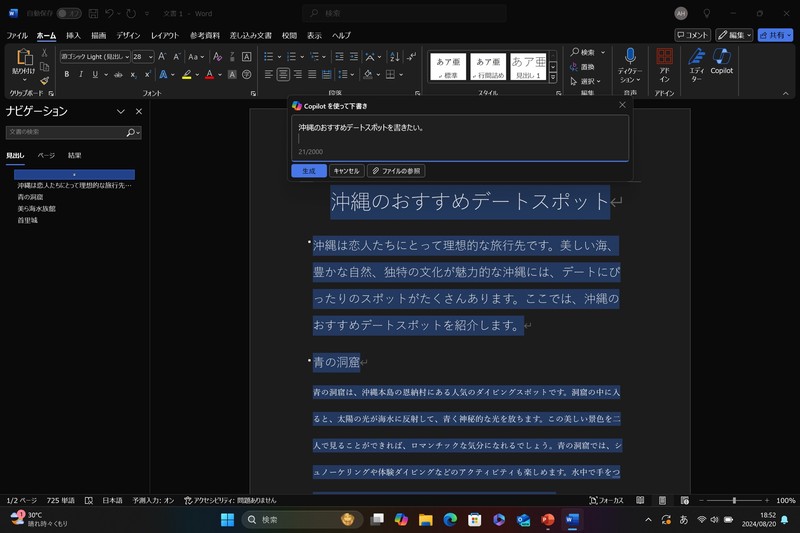
Task: Switch to the デザイン tab
Action: [x=128, y=35]
